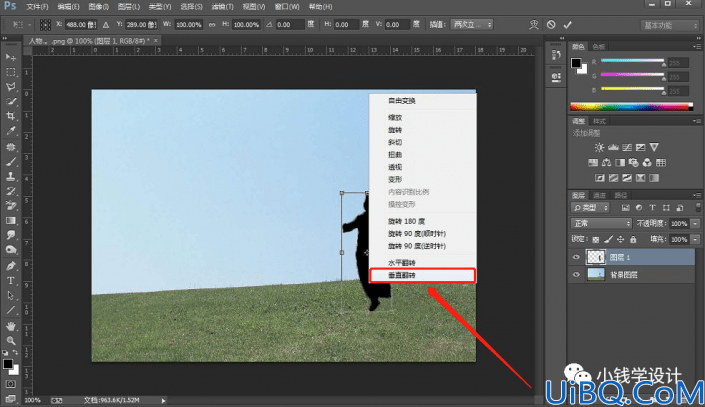
Task: Switch to warp mode toggle
Action: [534, 25]
